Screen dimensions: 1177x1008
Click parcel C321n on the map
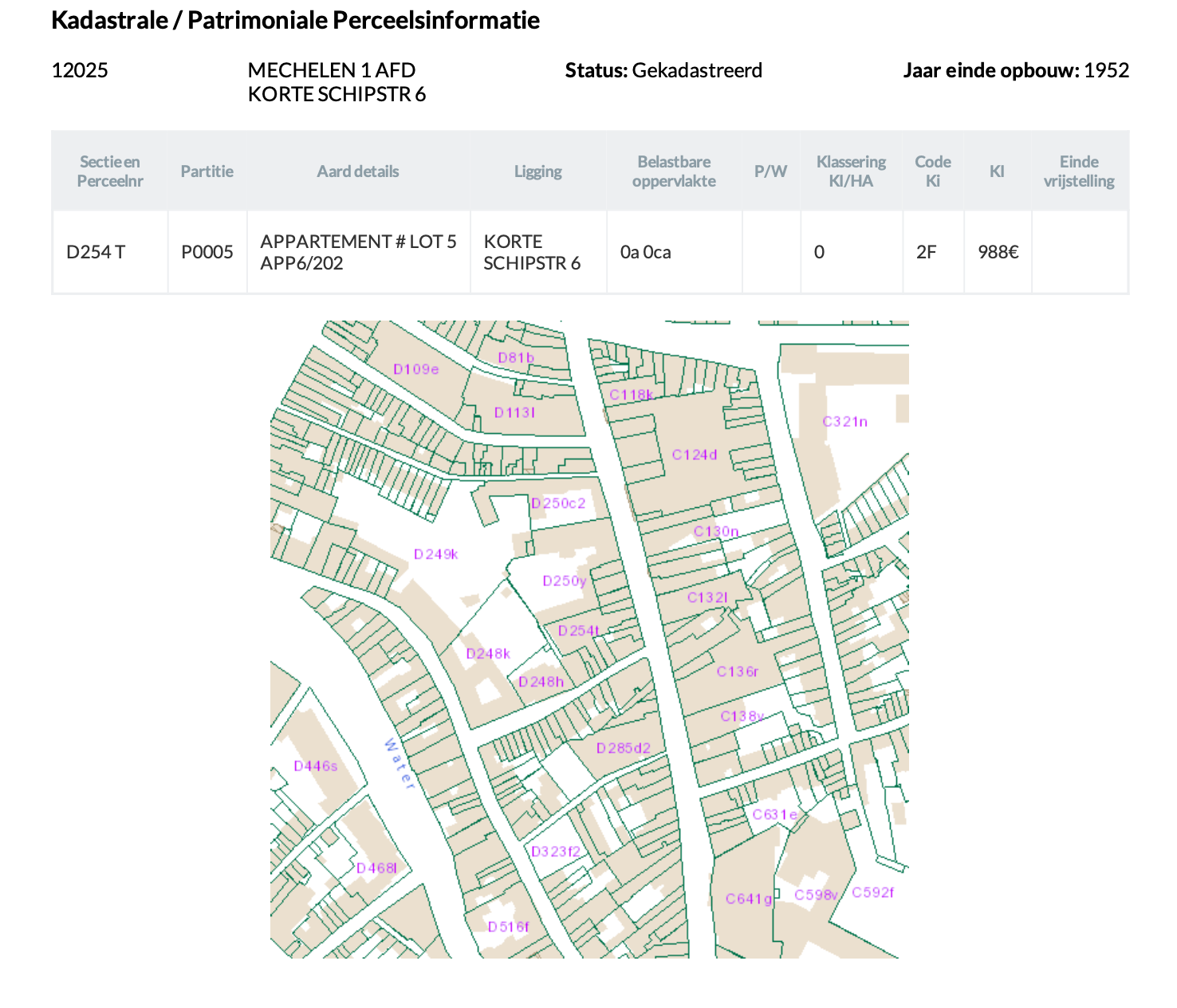844,421
